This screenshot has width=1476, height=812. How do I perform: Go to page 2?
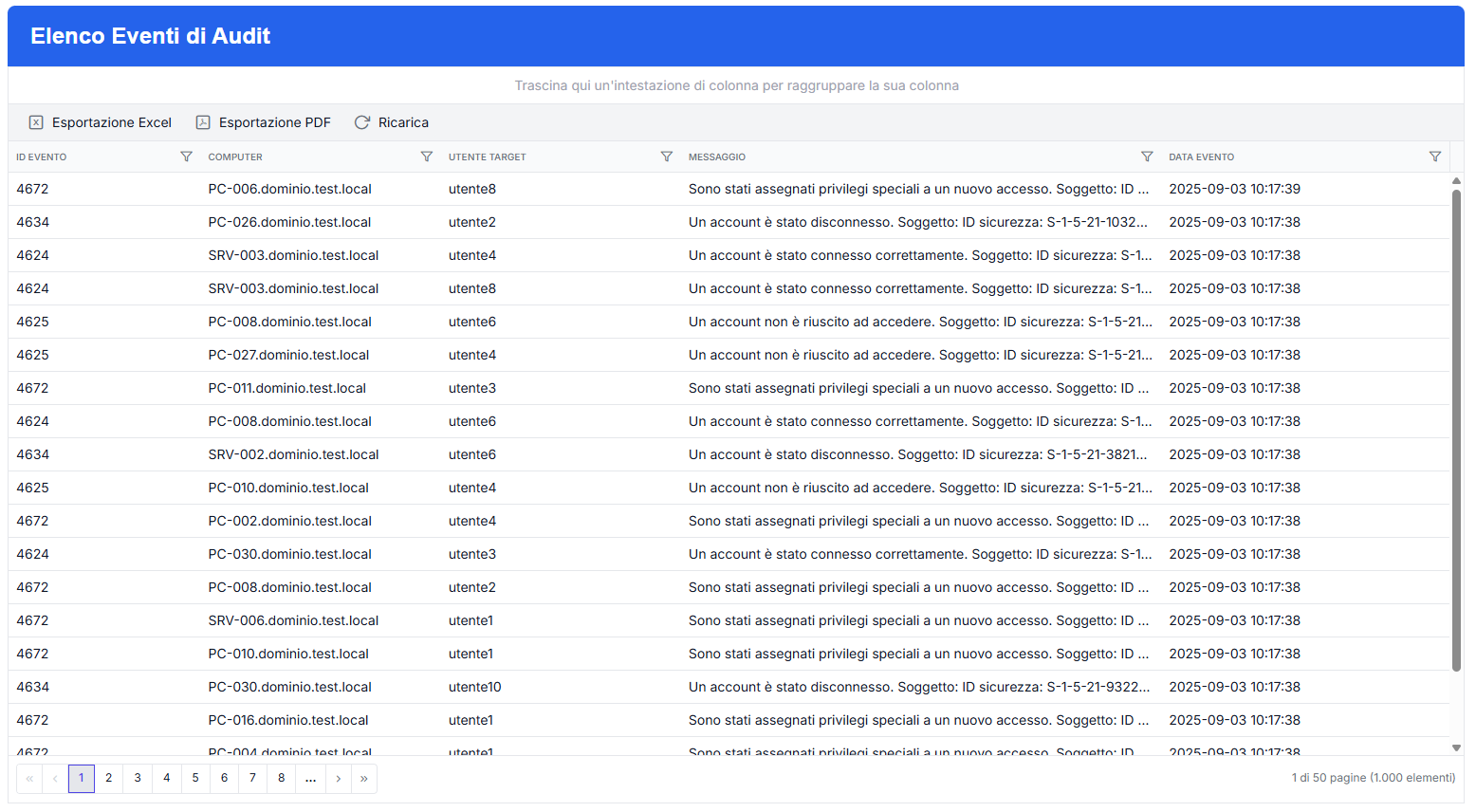coord(109,779)
